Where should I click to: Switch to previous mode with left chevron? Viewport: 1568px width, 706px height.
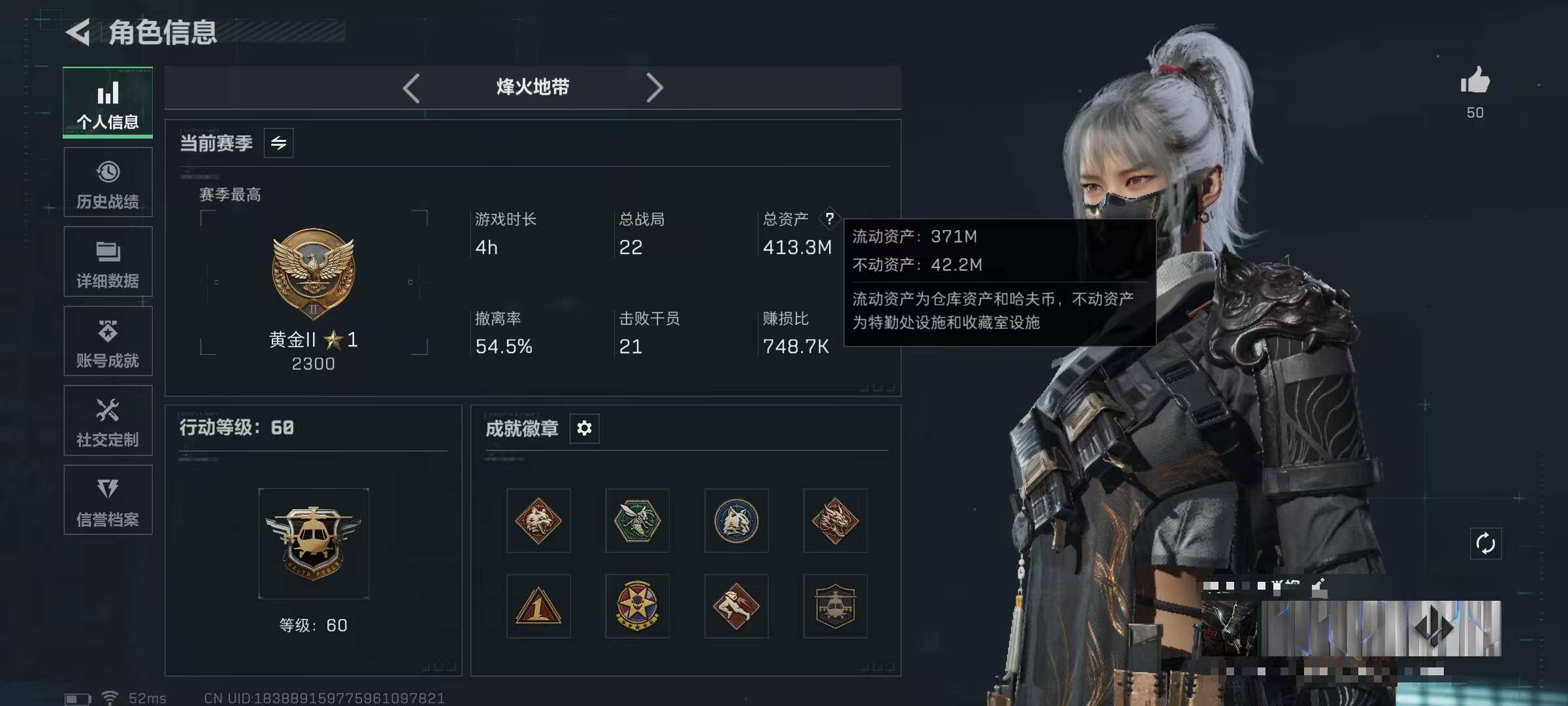(x=412, y=88)
